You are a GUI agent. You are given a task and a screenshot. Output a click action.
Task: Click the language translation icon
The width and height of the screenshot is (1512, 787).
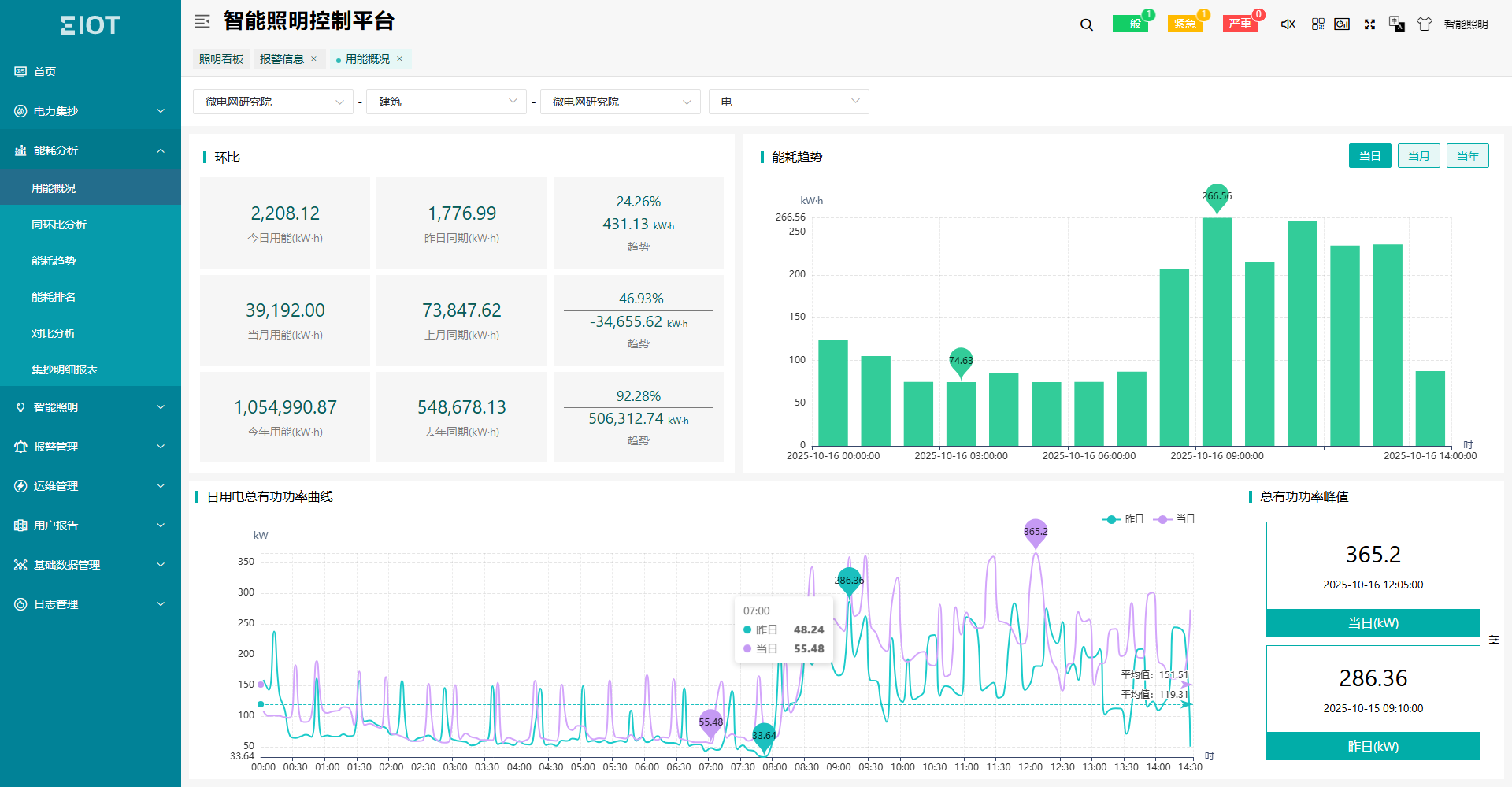pos(1396,24)
